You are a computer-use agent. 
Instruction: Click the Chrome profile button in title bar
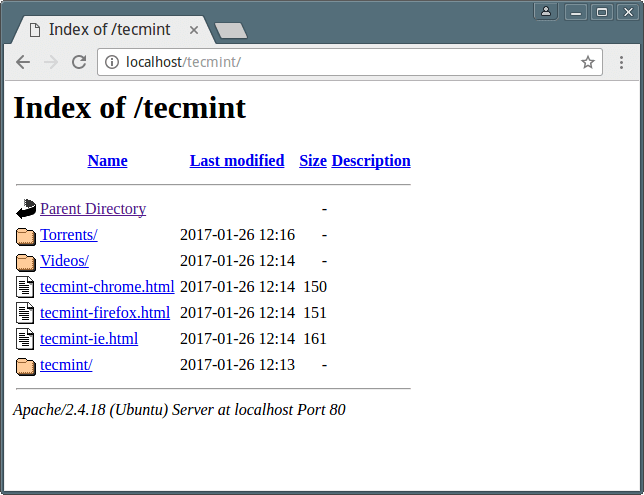(x=546, y=12)
